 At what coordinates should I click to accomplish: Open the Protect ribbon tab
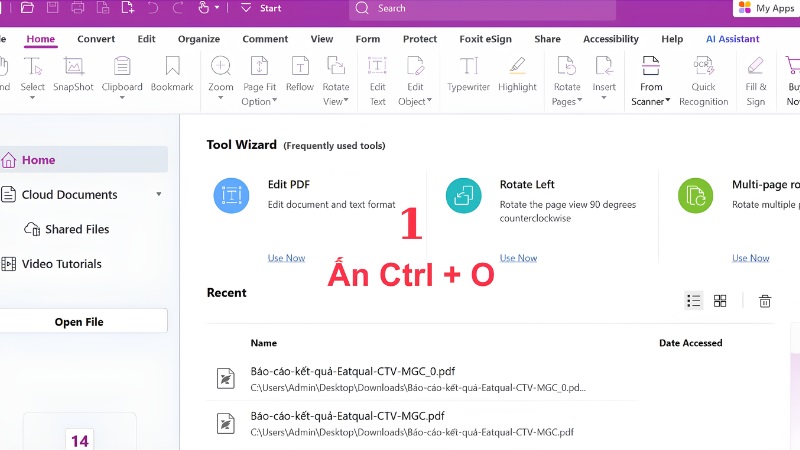[420, 39]
